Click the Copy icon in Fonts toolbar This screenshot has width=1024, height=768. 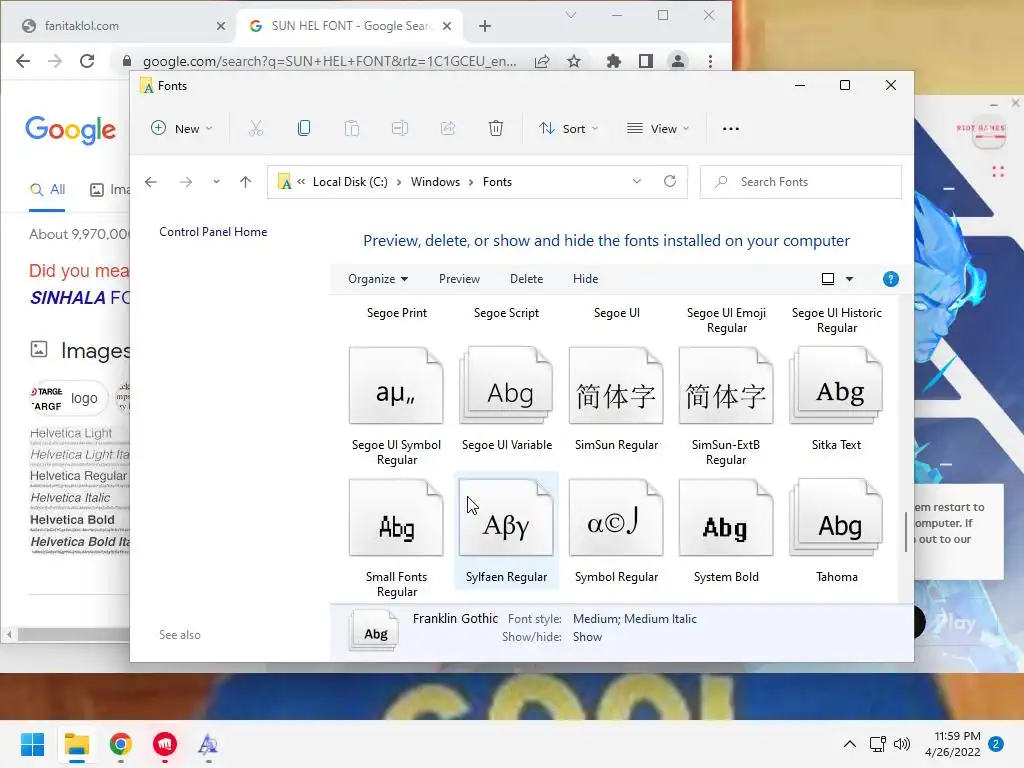(x=304, y=129)
